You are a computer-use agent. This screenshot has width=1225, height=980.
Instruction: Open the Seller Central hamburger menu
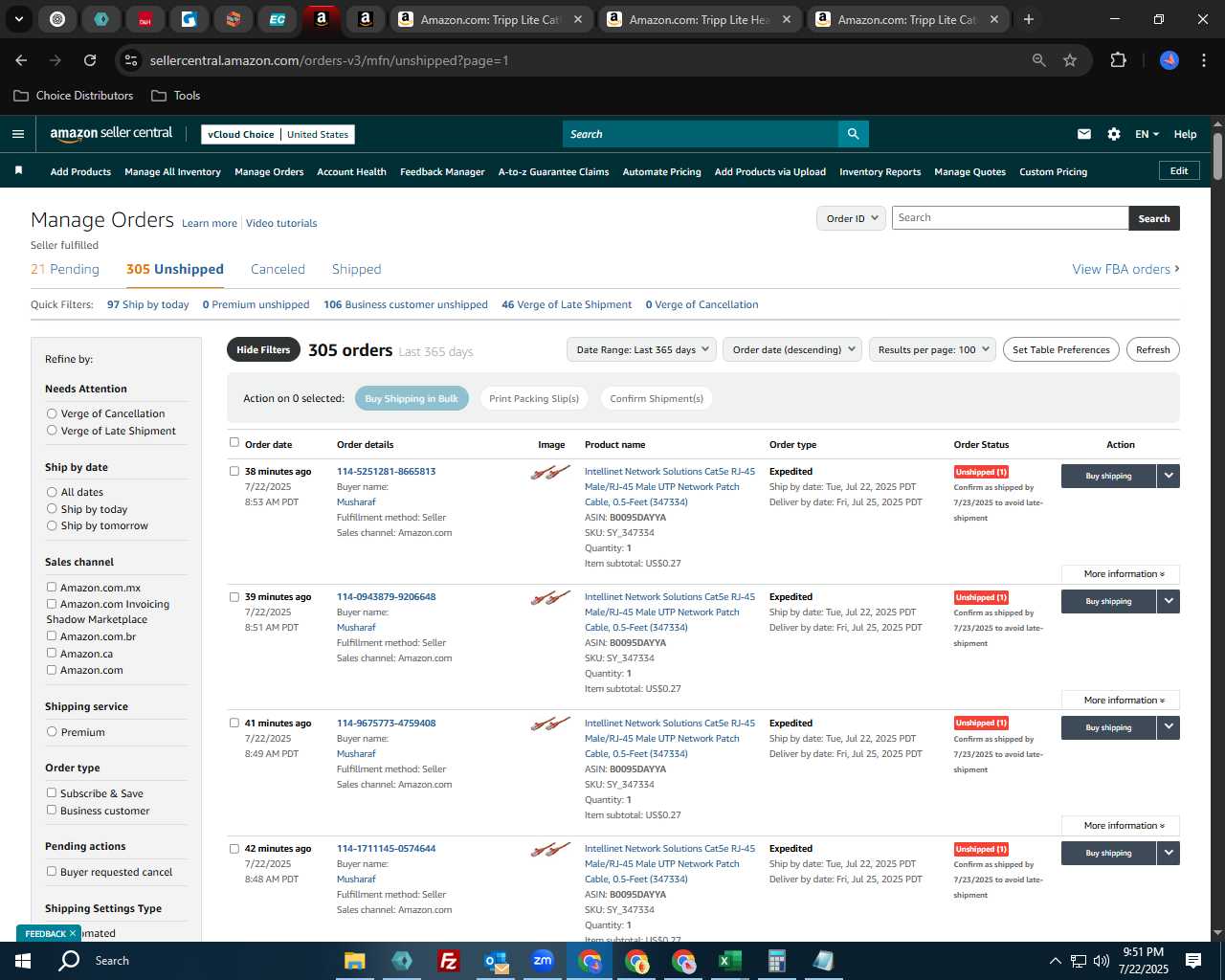coord(17,134)
